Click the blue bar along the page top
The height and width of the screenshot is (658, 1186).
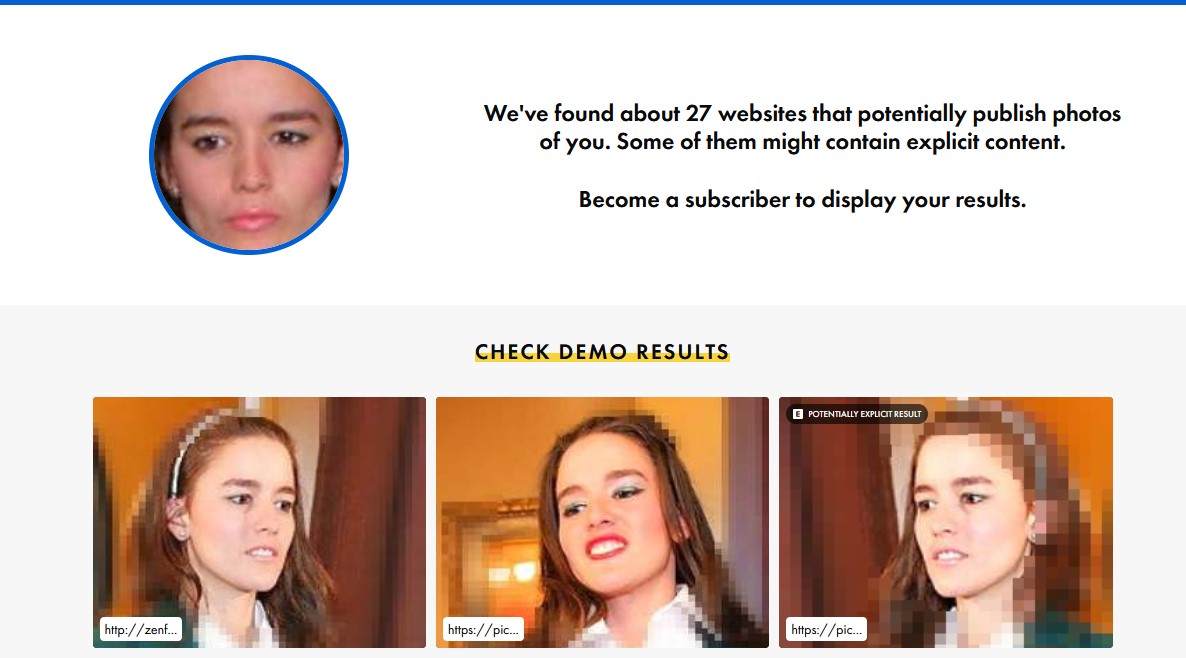coord(593,2)
